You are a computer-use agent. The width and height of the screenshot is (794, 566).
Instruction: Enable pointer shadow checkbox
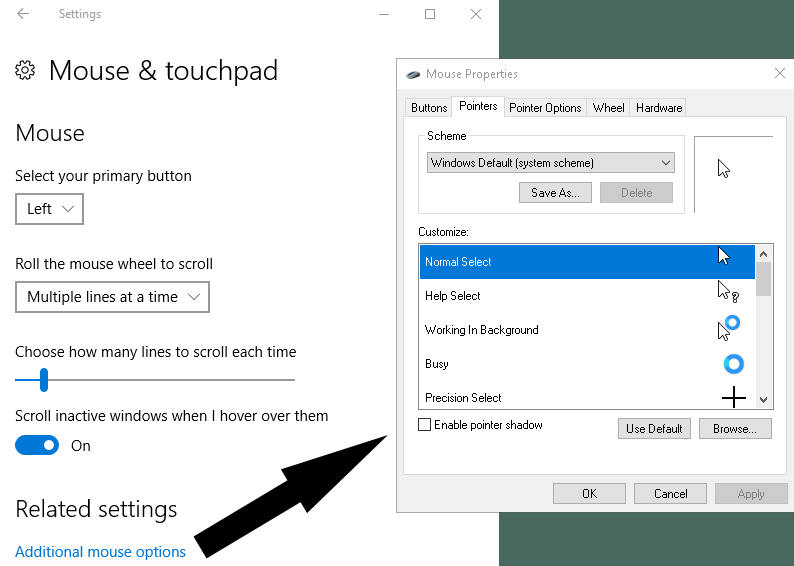424,424
